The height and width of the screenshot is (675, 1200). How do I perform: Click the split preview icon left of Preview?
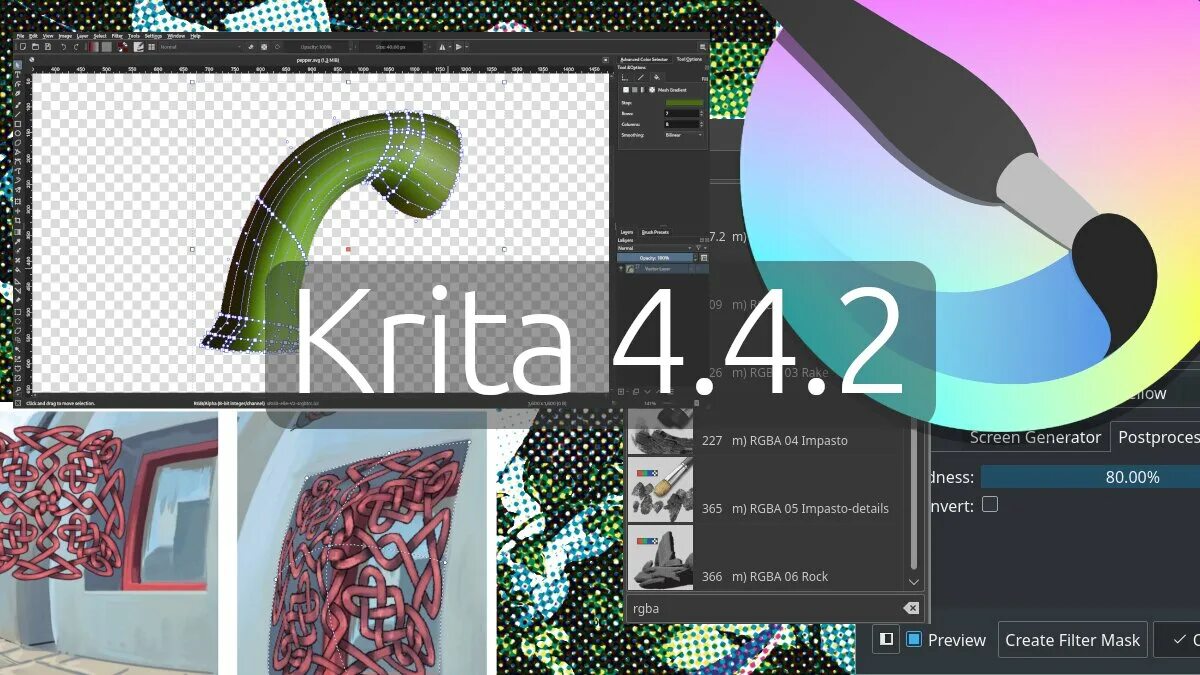click(886, 639)
